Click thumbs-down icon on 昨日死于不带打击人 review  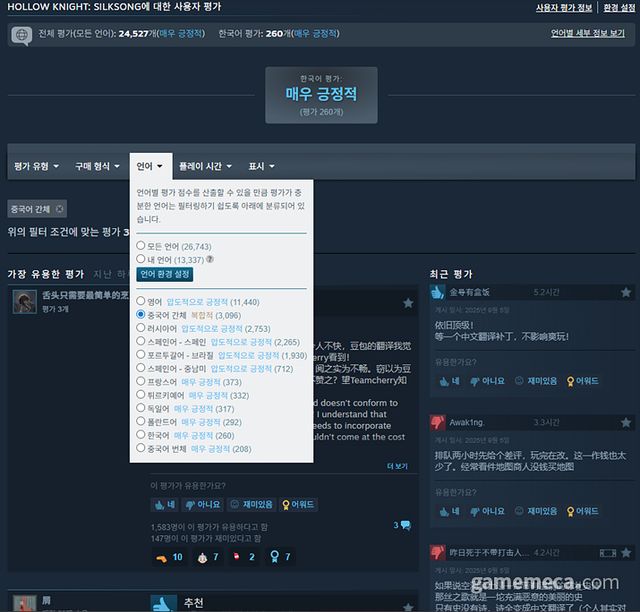[x=437, y=553]
